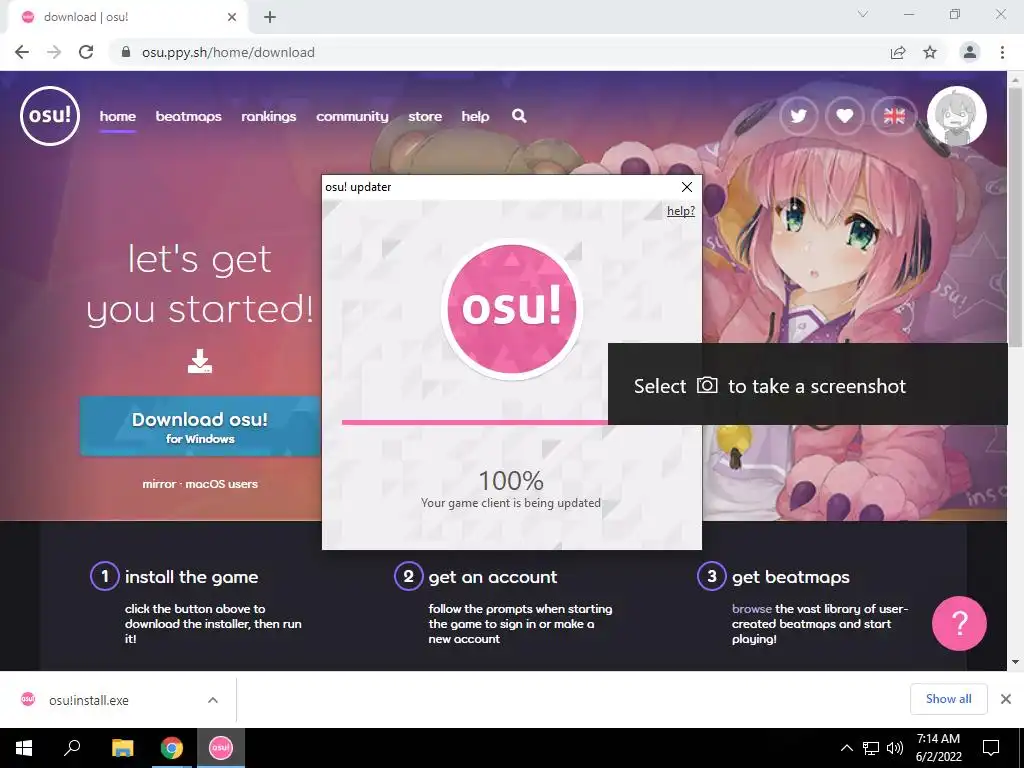This screenshot has width=1024, height=768.
Task: Open the rankings navigation item
Action: click(268, 116)
